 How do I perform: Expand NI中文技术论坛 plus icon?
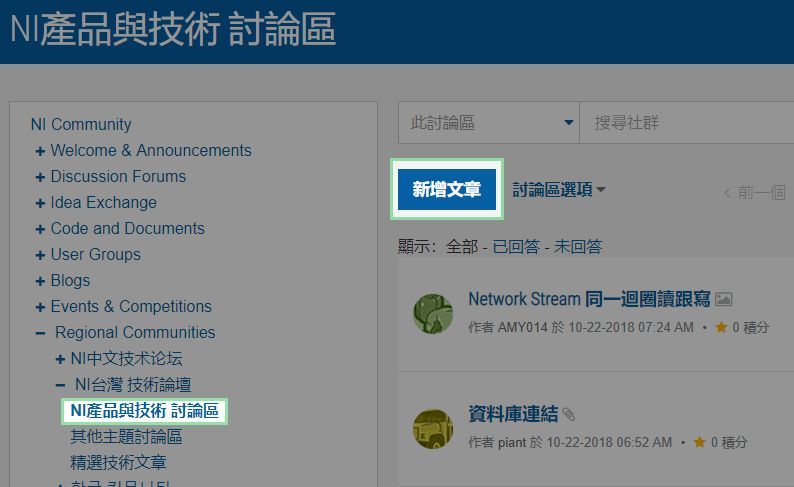pyautogui.click(x=60, y=359)
